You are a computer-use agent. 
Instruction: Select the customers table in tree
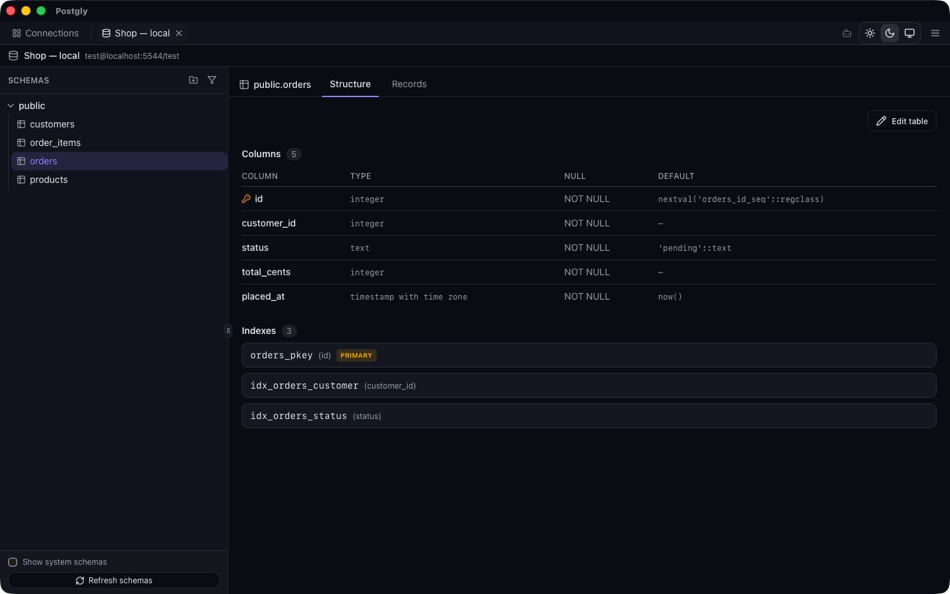(x=119, y=124)
